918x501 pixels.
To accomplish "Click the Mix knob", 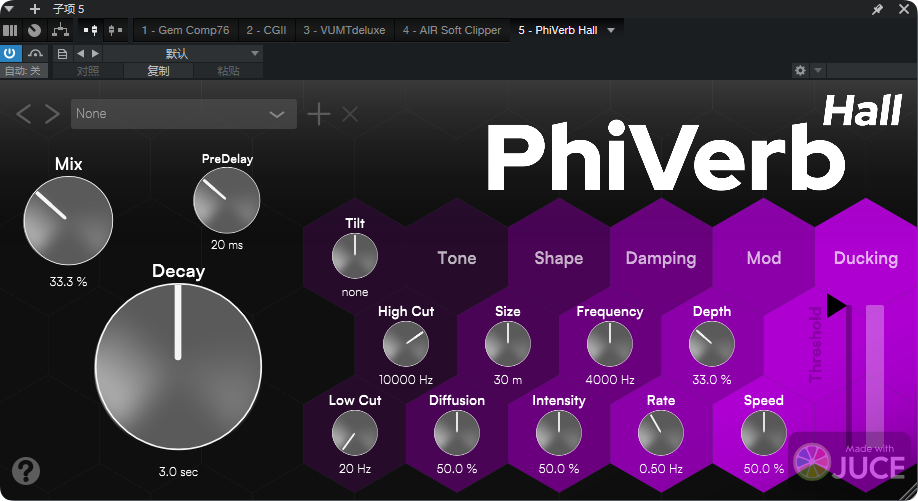I will tap(68, 221).
